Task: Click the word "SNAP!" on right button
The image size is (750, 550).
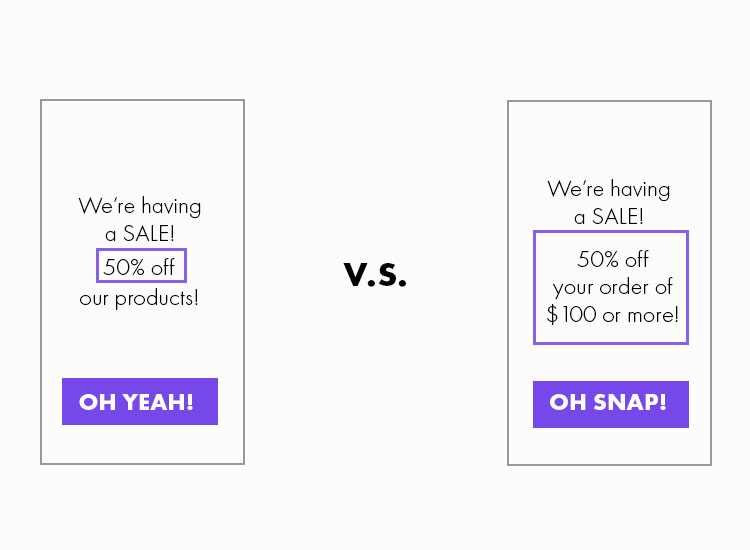Action: pyautogui.click(x=630, y=402)
